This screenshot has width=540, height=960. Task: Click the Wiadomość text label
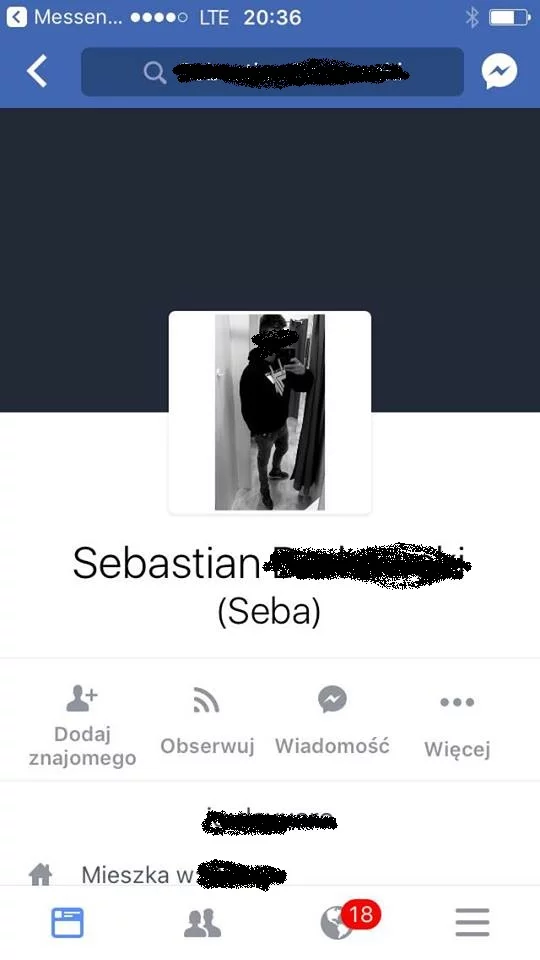point(332,746)
